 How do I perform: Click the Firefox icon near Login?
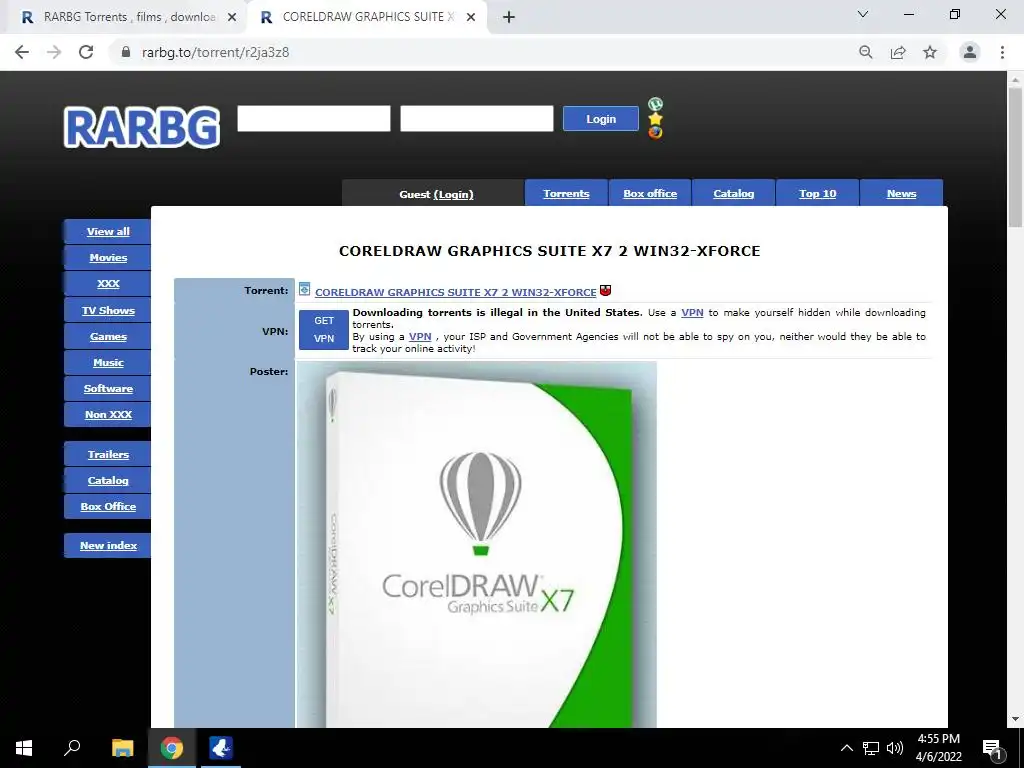655,133
